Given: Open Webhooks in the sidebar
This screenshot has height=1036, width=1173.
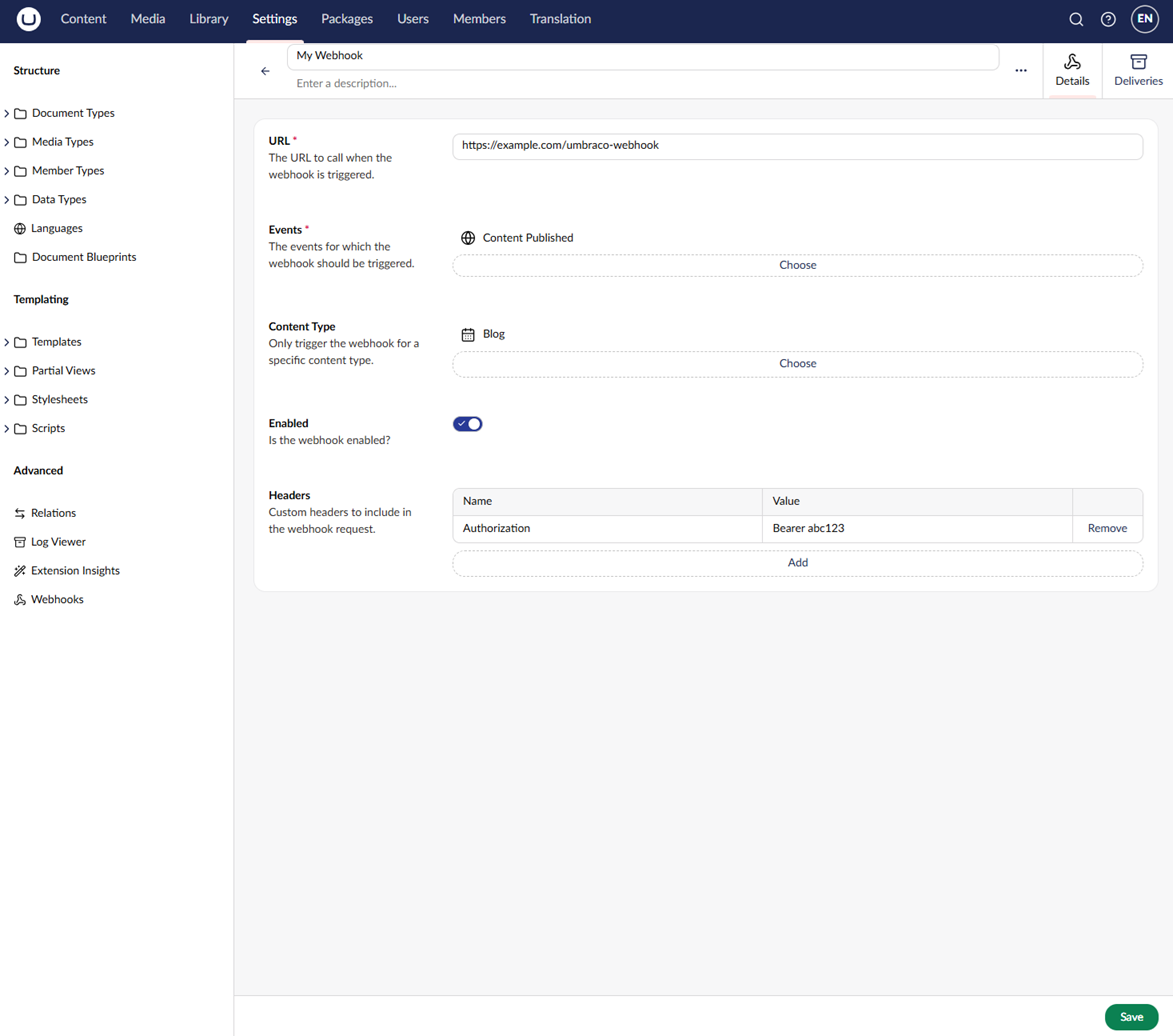Looking at the screenshot, I should coord(57,600).
